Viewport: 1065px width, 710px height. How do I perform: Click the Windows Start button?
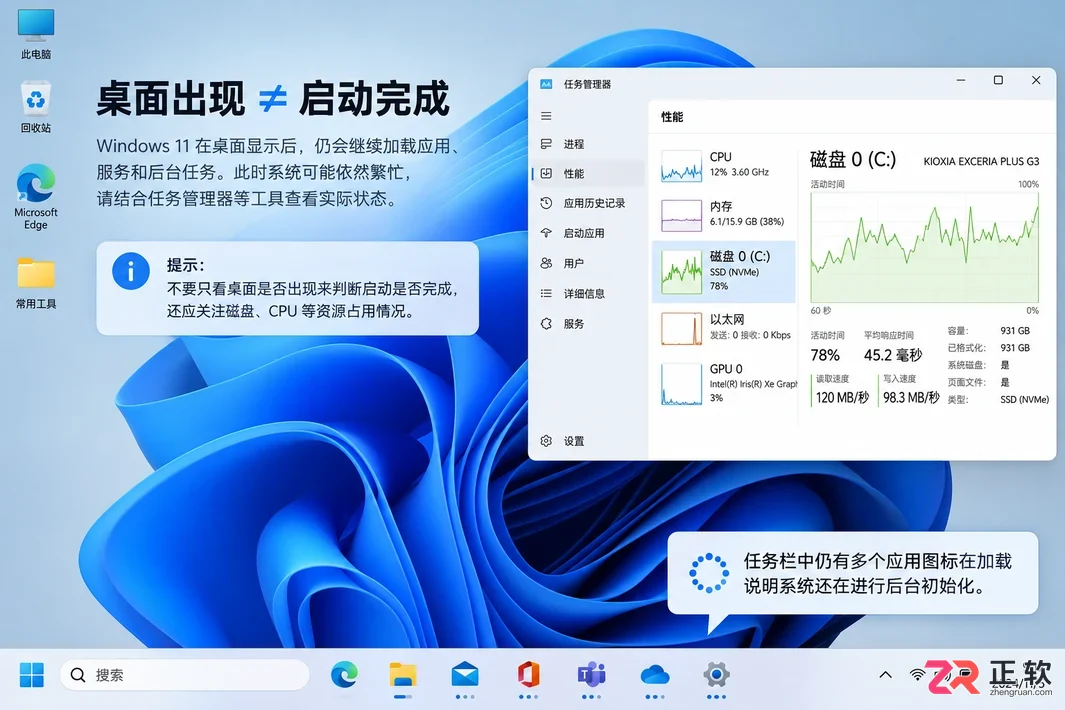pyautogui.click(x=31, y=675)
